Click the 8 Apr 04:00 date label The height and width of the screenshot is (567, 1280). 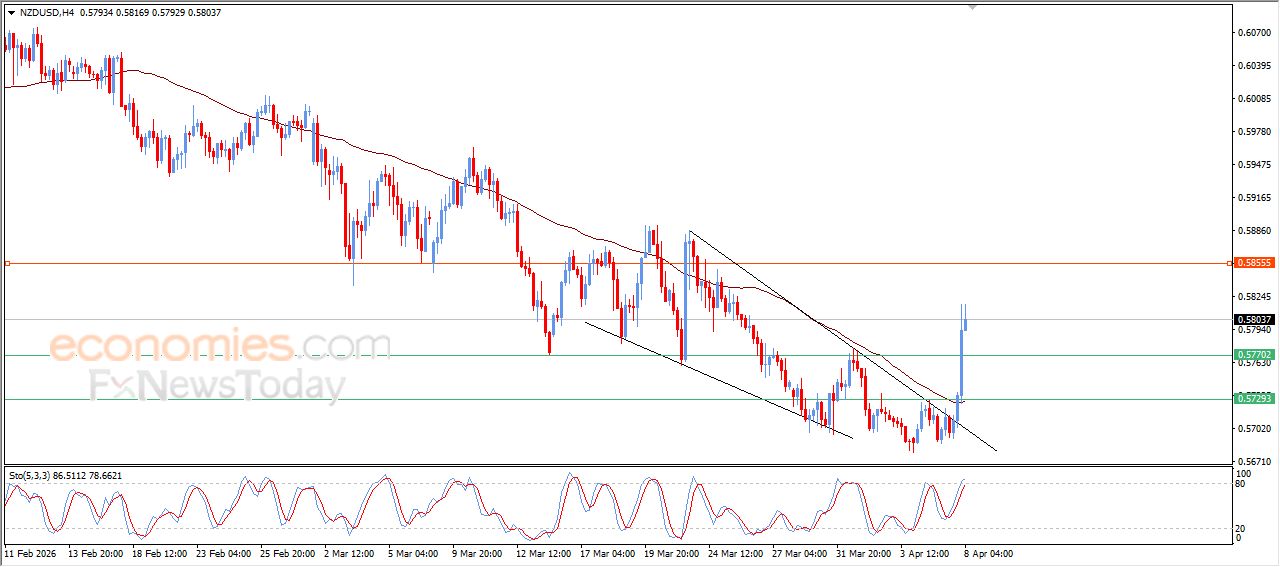tap(987, 552)
